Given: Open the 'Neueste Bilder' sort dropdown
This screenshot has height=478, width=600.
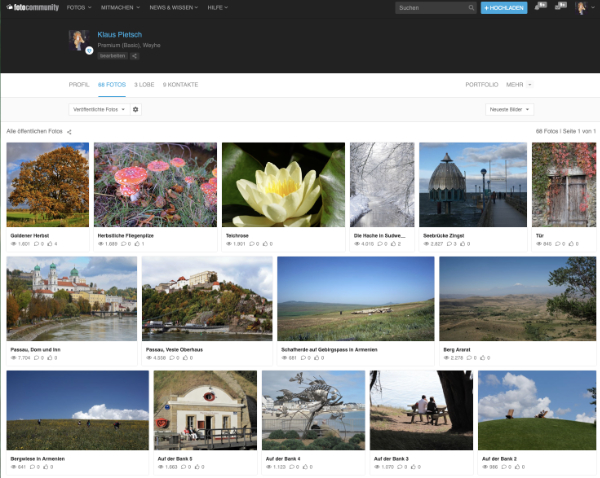Looking at the screenshot, I should 509,109.
